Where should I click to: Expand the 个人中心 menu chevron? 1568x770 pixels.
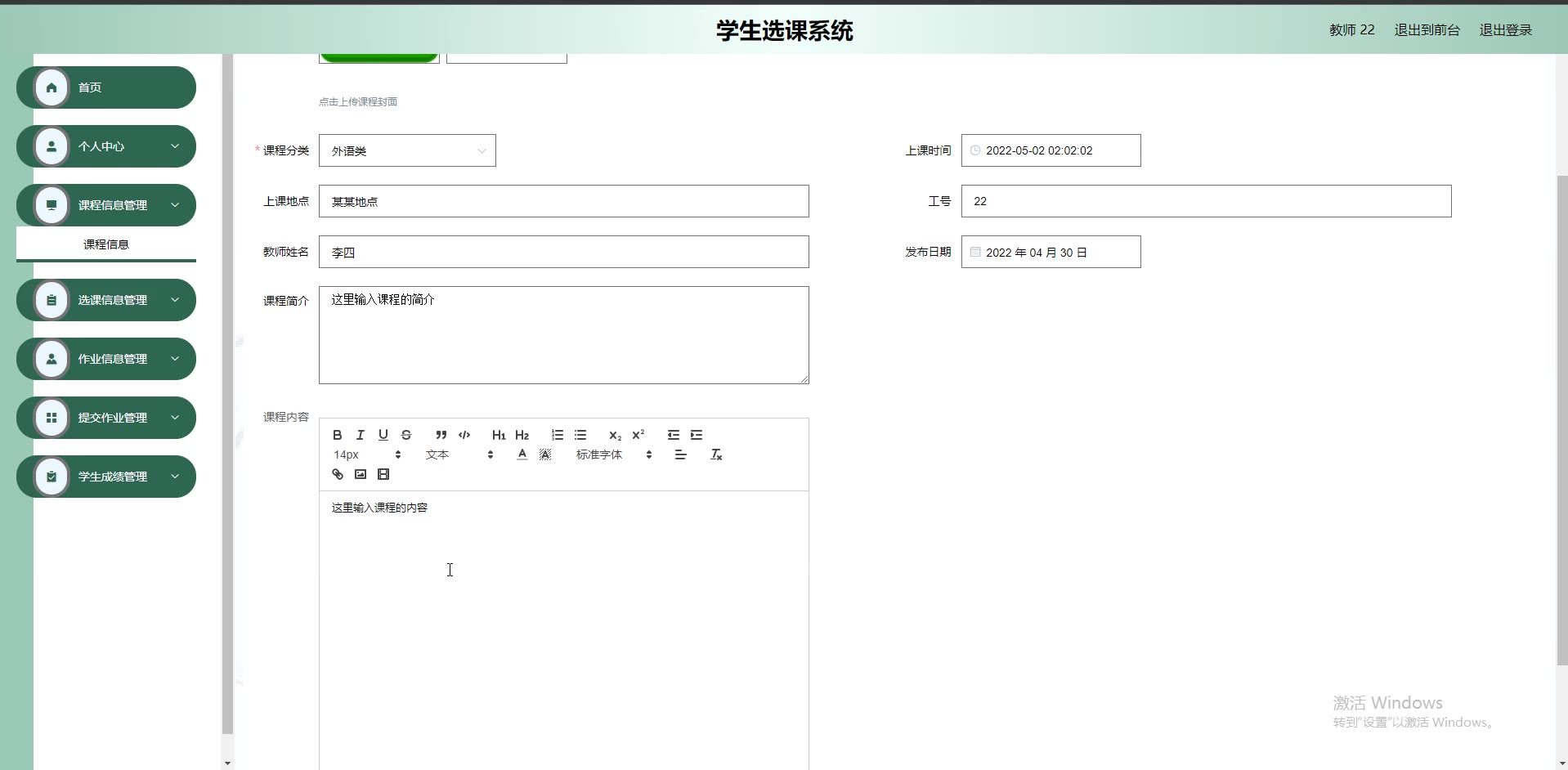pyautogui.click(x=175, y=146)
